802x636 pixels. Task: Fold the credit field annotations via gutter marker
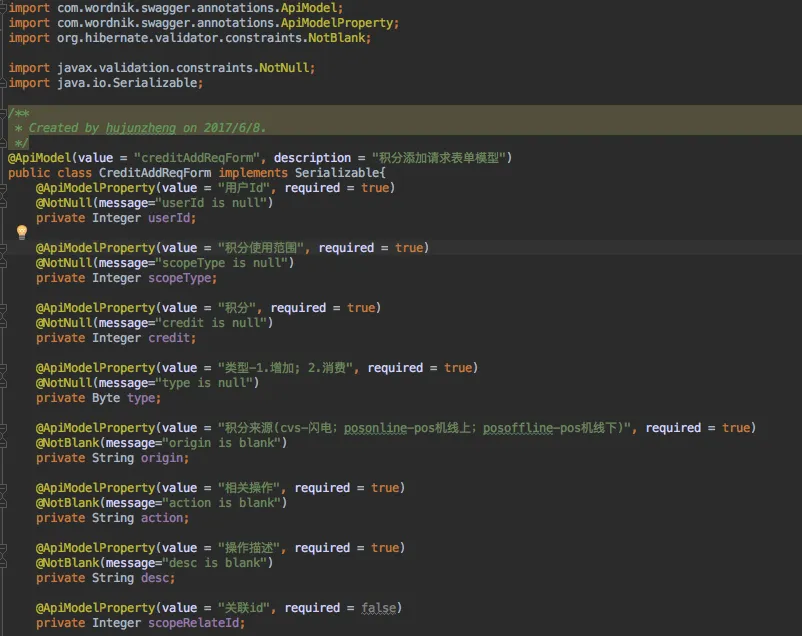4,308
